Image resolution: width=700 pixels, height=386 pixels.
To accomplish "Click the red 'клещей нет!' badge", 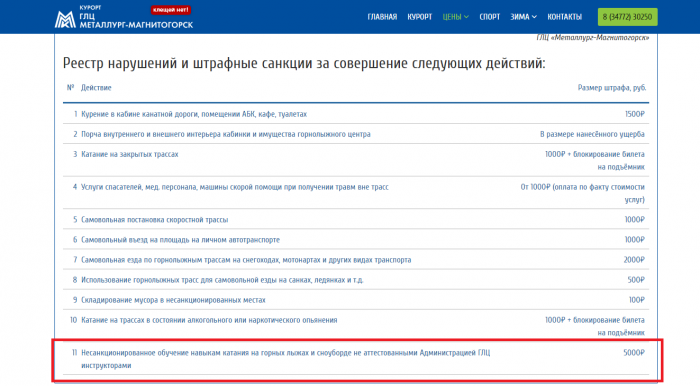I will [171, 9].
